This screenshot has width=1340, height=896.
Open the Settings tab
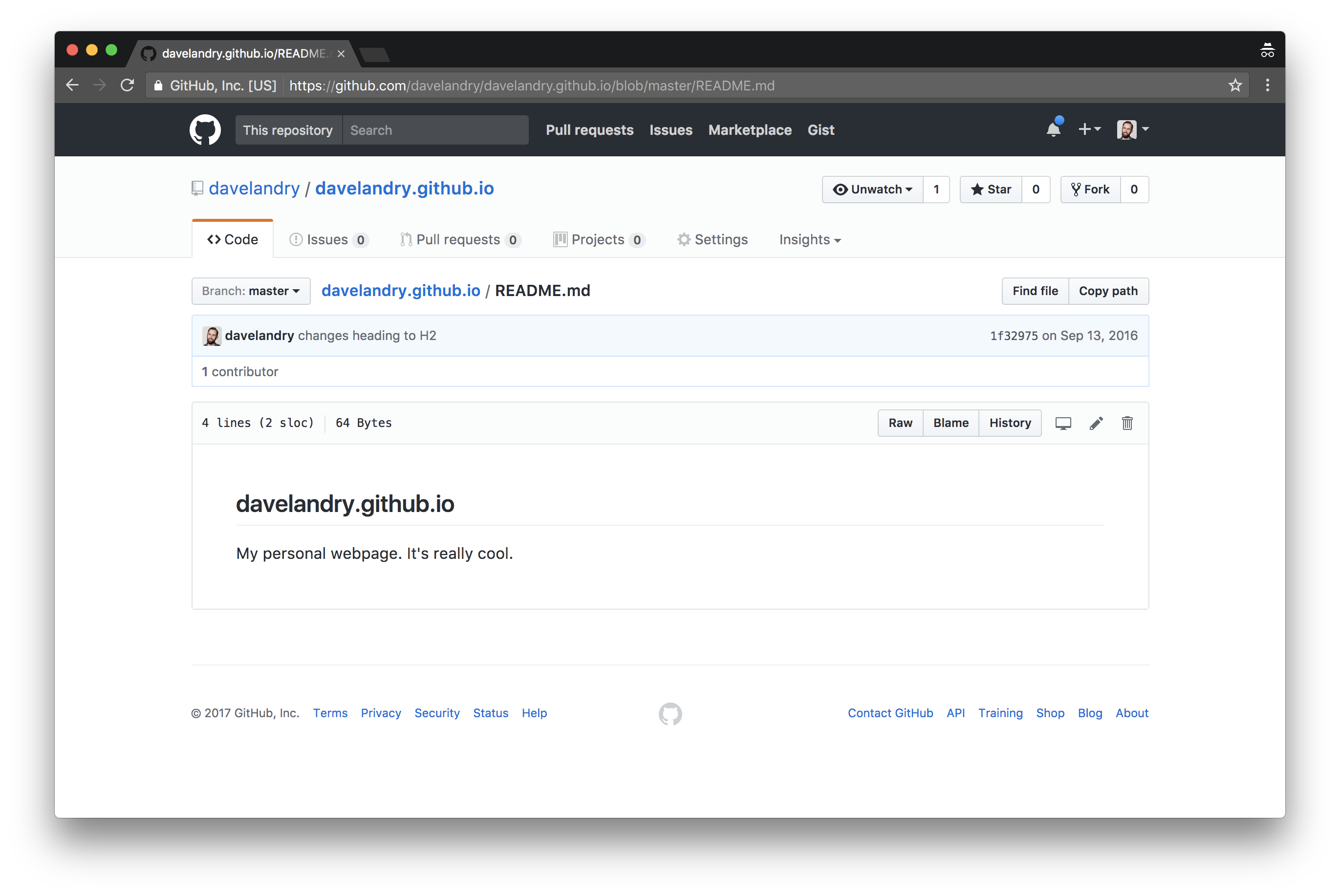pyautogui.click(x=713, y=240)
